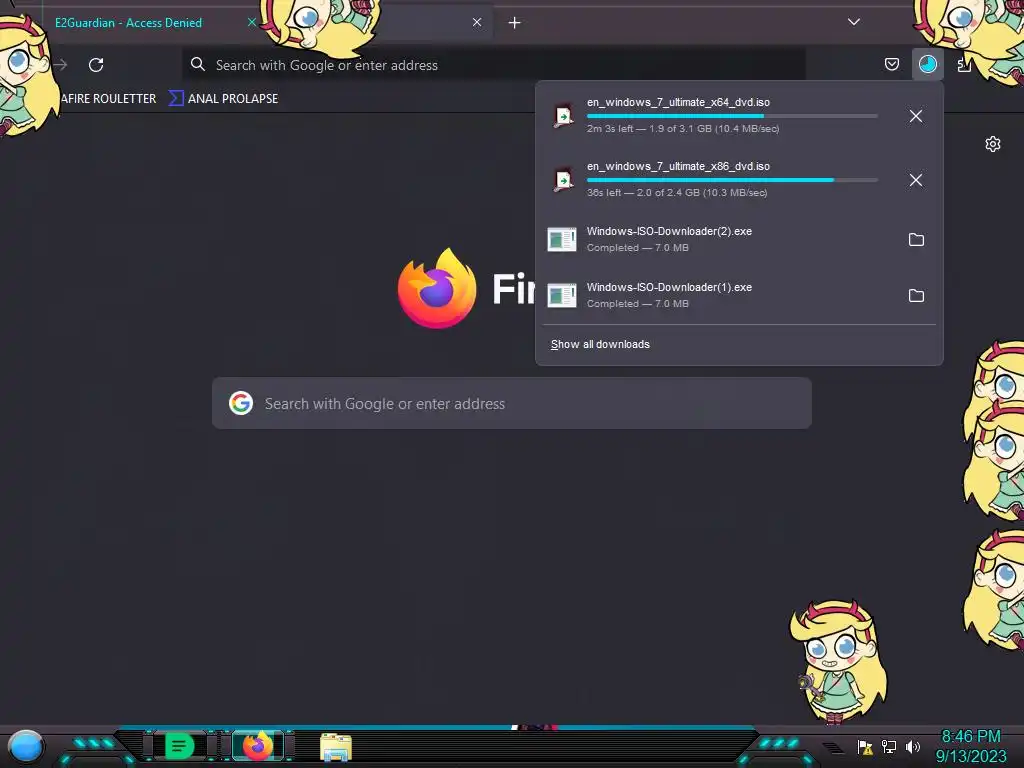Image resolution: width=1024 pixels, height=768 pixels.
Task: Click the Windows-ISO-Downloader(1).exe file icon
Action: click(562, 296)
